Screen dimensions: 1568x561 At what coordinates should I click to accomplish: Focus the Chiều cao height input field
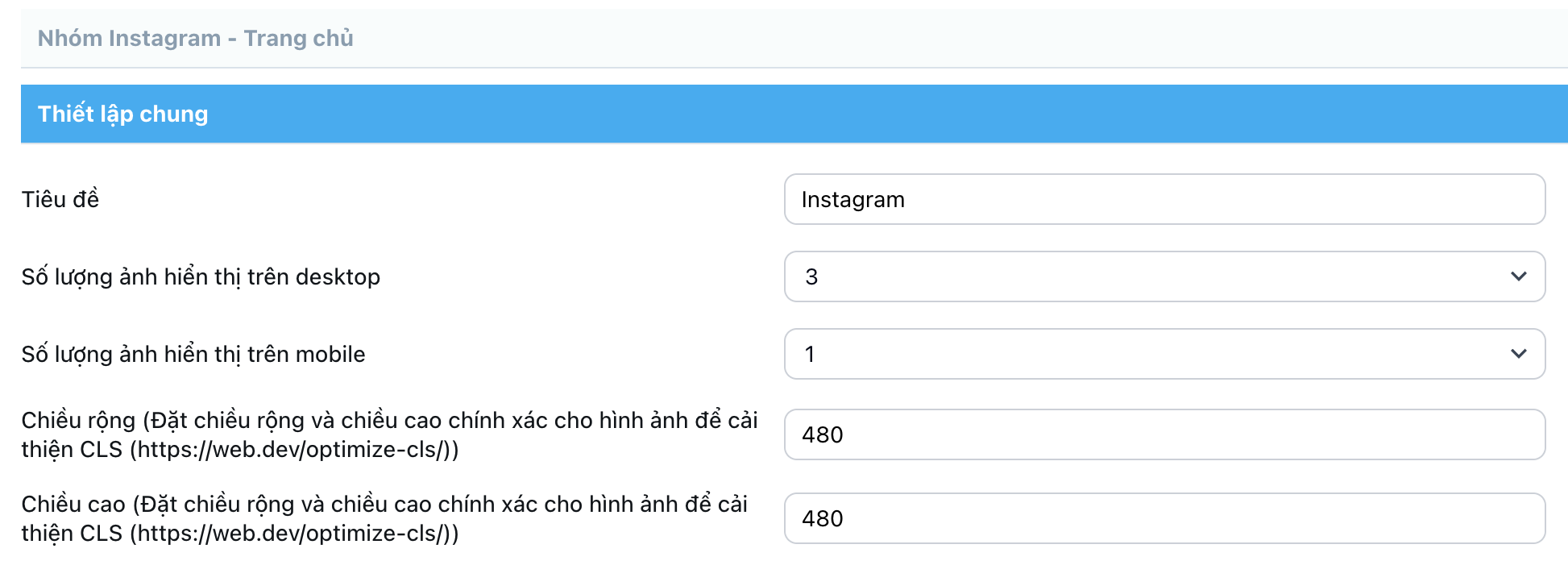click(x=1164, y=518)
